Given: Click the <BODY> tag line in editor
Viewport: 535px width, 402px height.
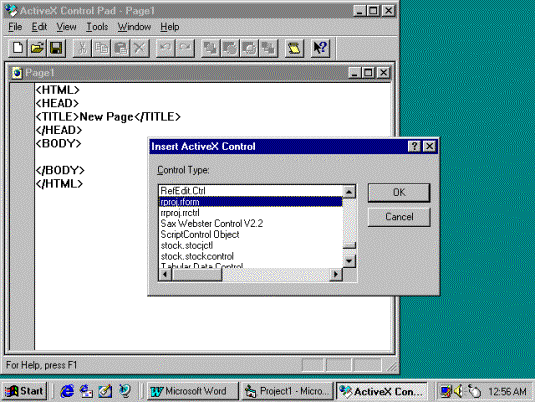Looking at the screenshot, I should [58, 144].
